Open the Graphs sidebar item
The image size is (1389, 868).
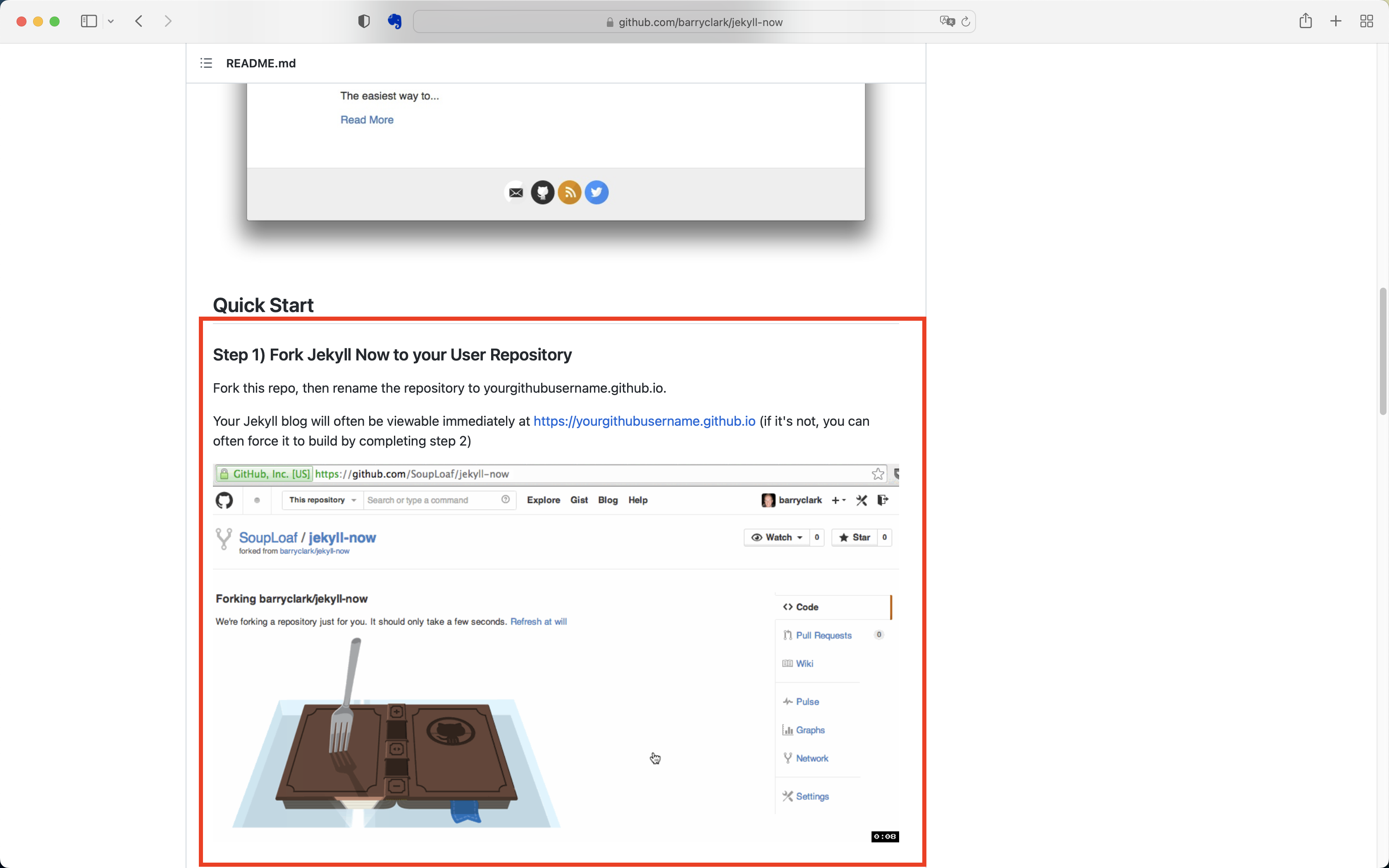[x=804, y=730]
